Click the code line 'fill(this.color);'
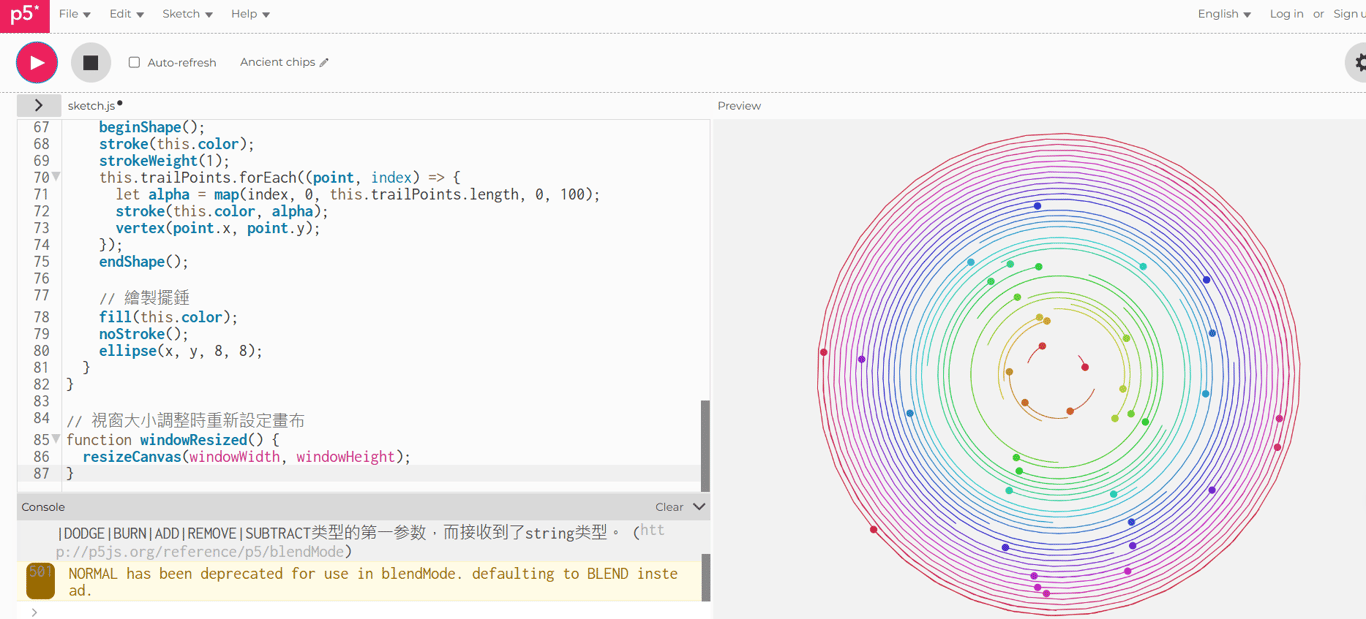Screen dimensions: 1366x619 (x=168, y=317)
